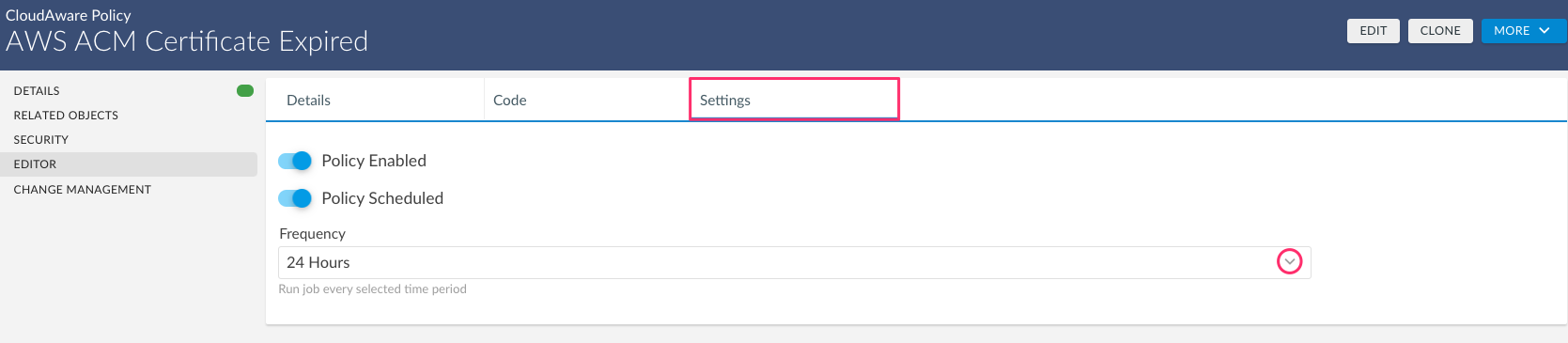
Task: Toggle the Policy Enabled switch
Action: 295,161
